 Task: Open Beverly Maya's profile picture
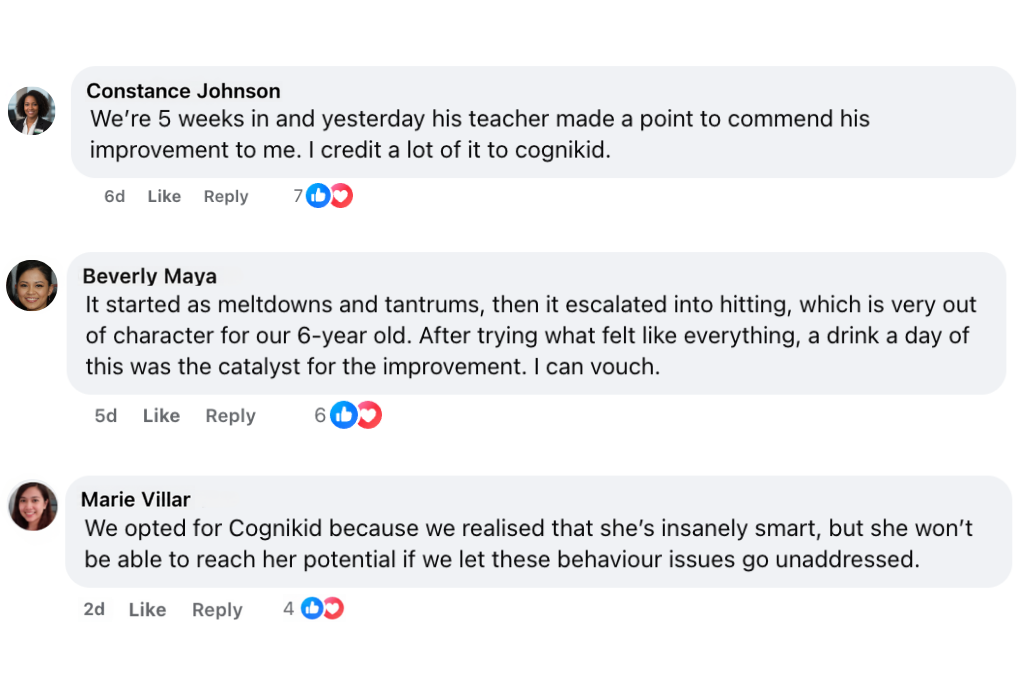(x=32, y=286)
